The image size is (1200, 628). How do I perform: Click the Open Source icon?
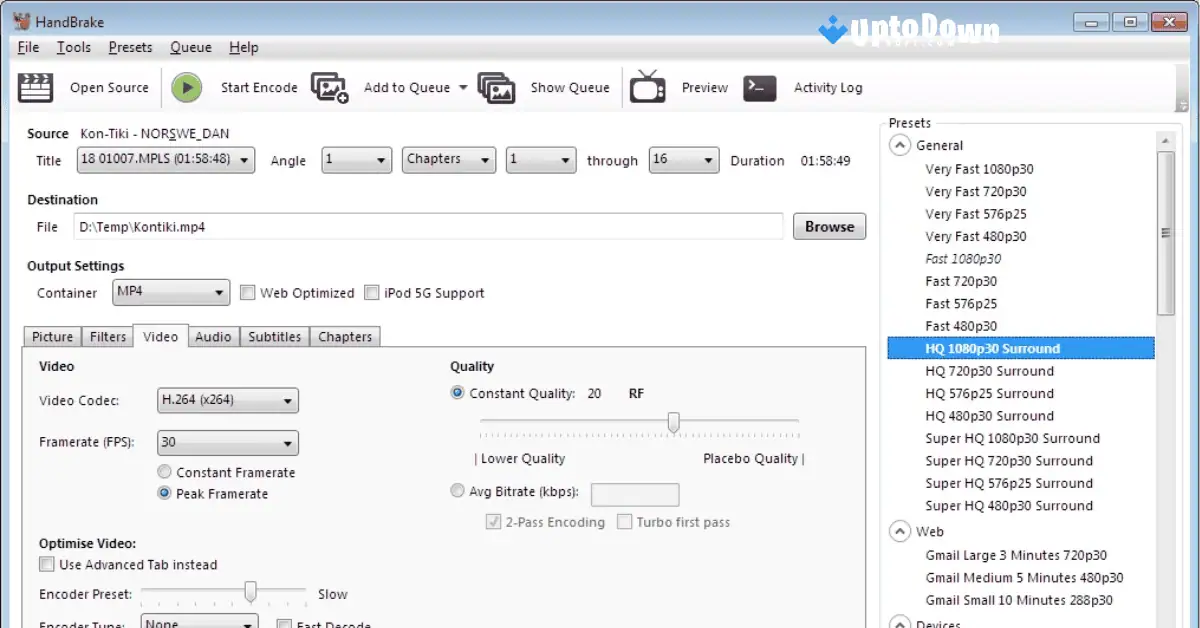coord(36,87)
